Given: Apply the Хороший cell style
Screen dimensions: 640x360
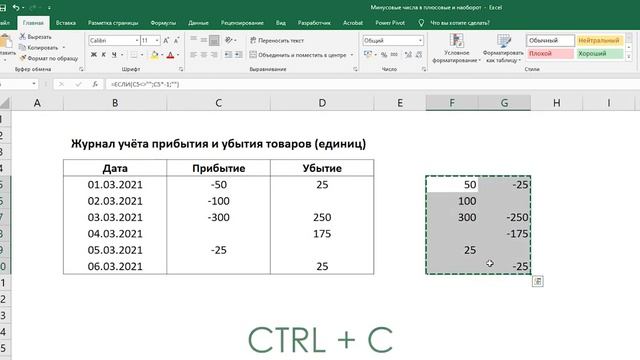Looking at the screenshot, I should [x=599, y=53].
